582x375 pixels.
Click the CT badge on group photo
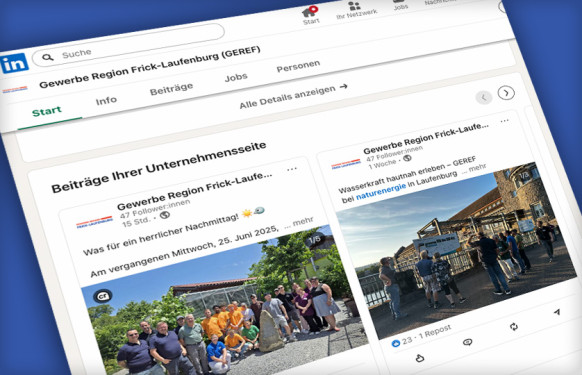[x=102, y=296]
